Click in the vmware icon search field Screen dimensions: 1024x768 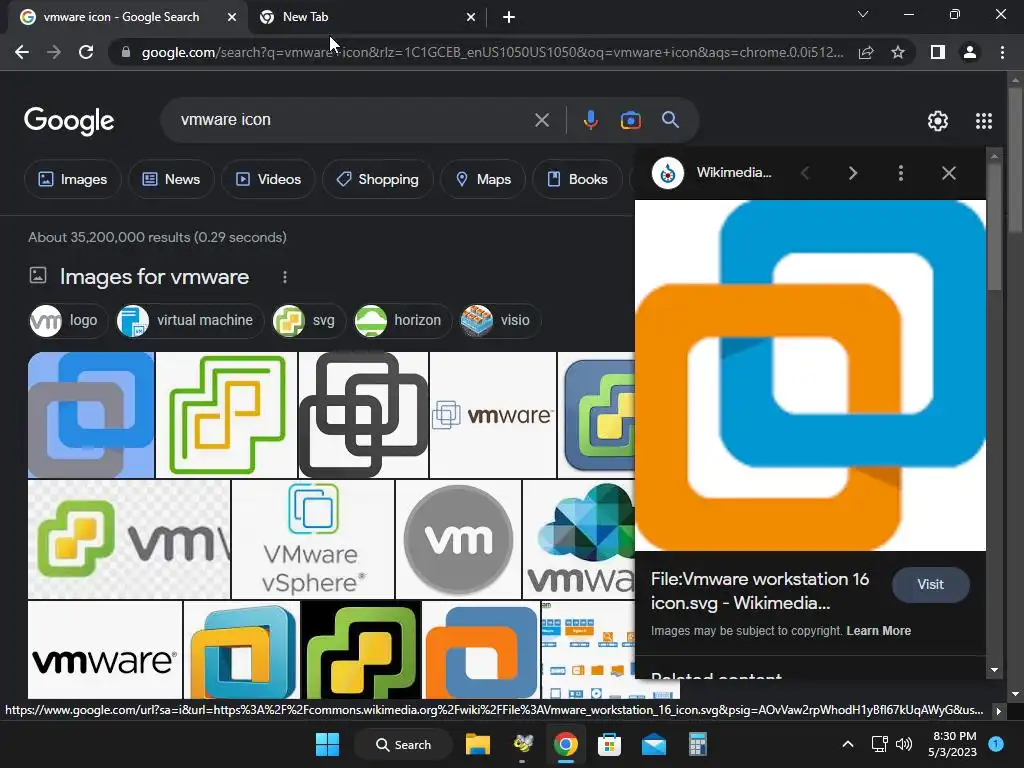click(353, 120)
